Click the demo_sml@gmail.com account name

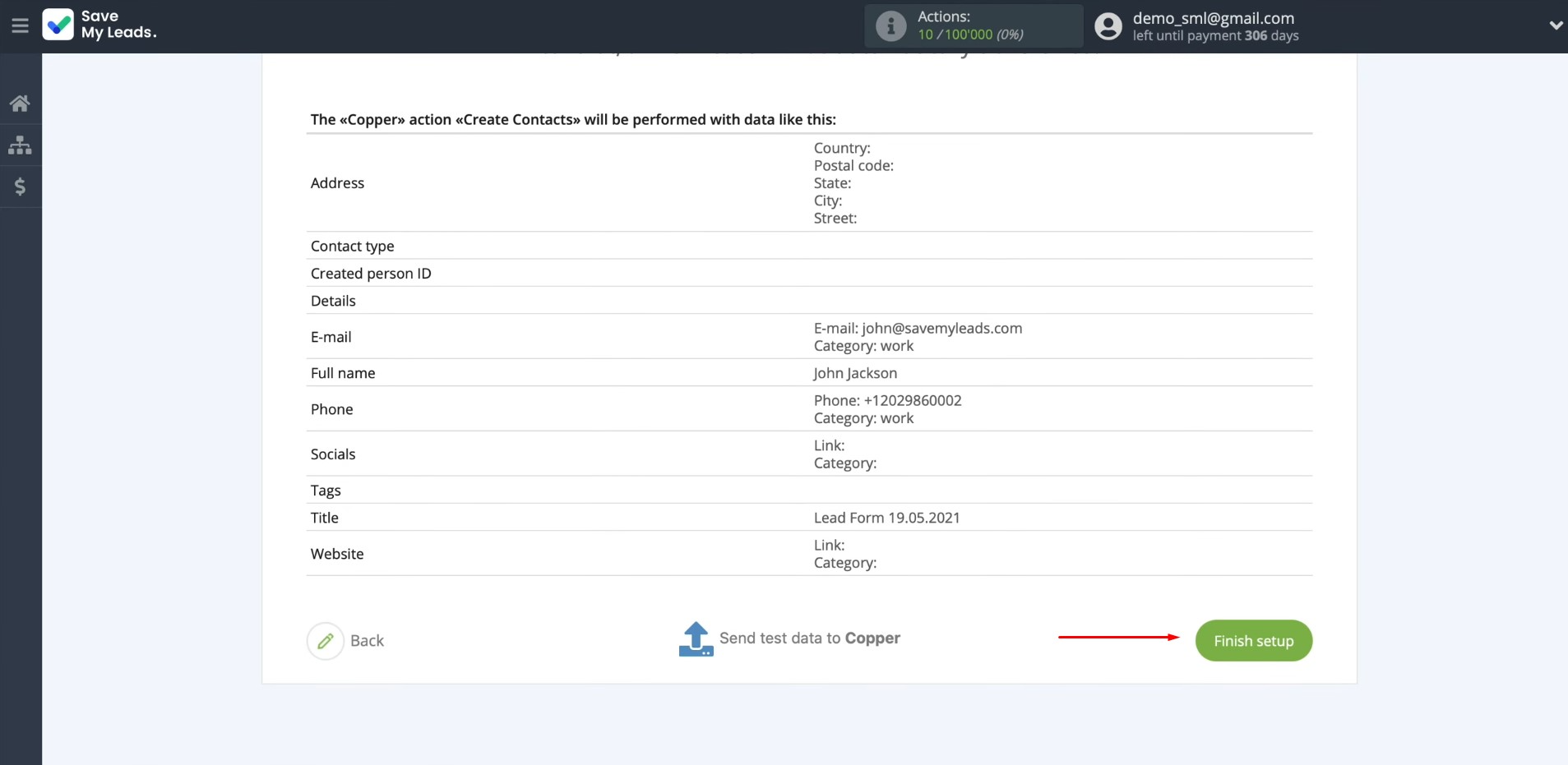pyautogui.click(x=1213, y=18)
